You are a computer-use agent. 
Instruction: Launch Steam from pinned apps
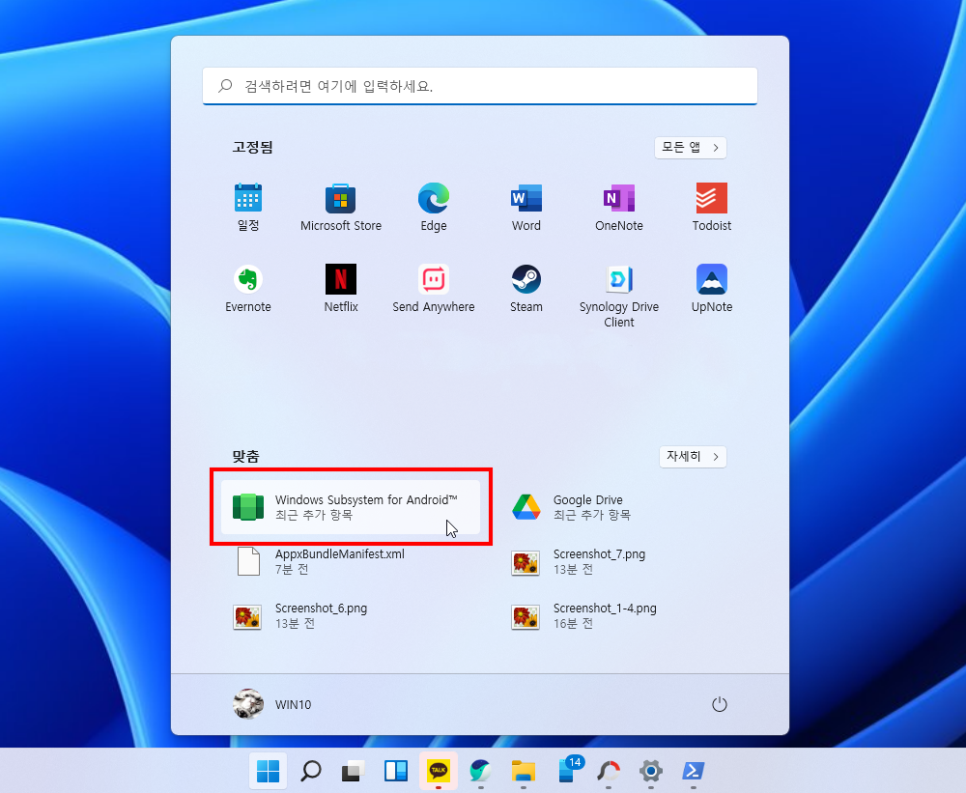(x=526, y=288)
